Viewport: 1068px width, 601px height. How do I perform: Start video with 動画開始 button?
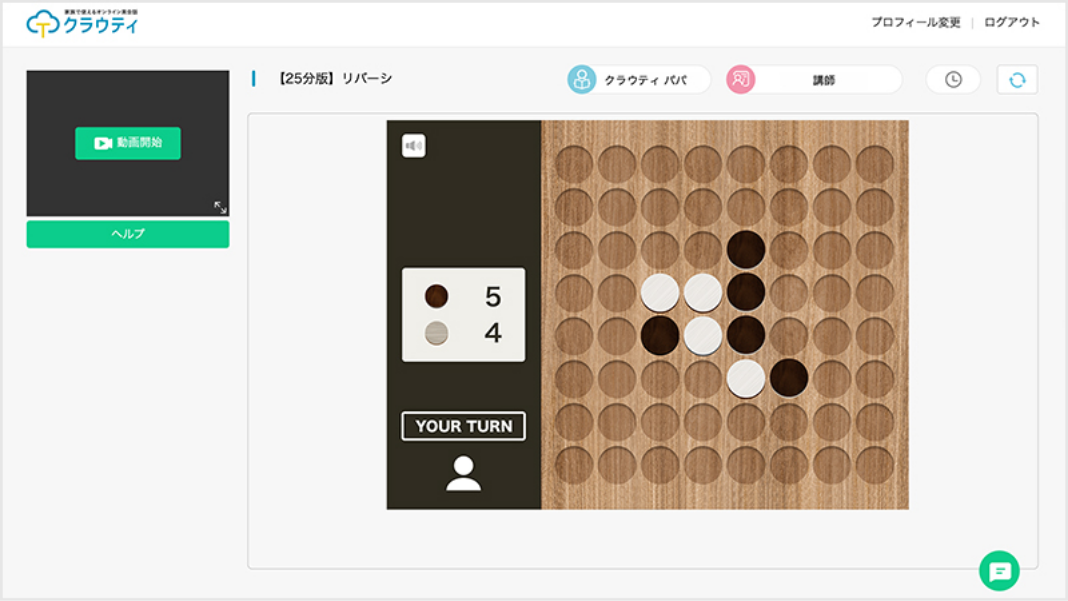tap(128, 143)
